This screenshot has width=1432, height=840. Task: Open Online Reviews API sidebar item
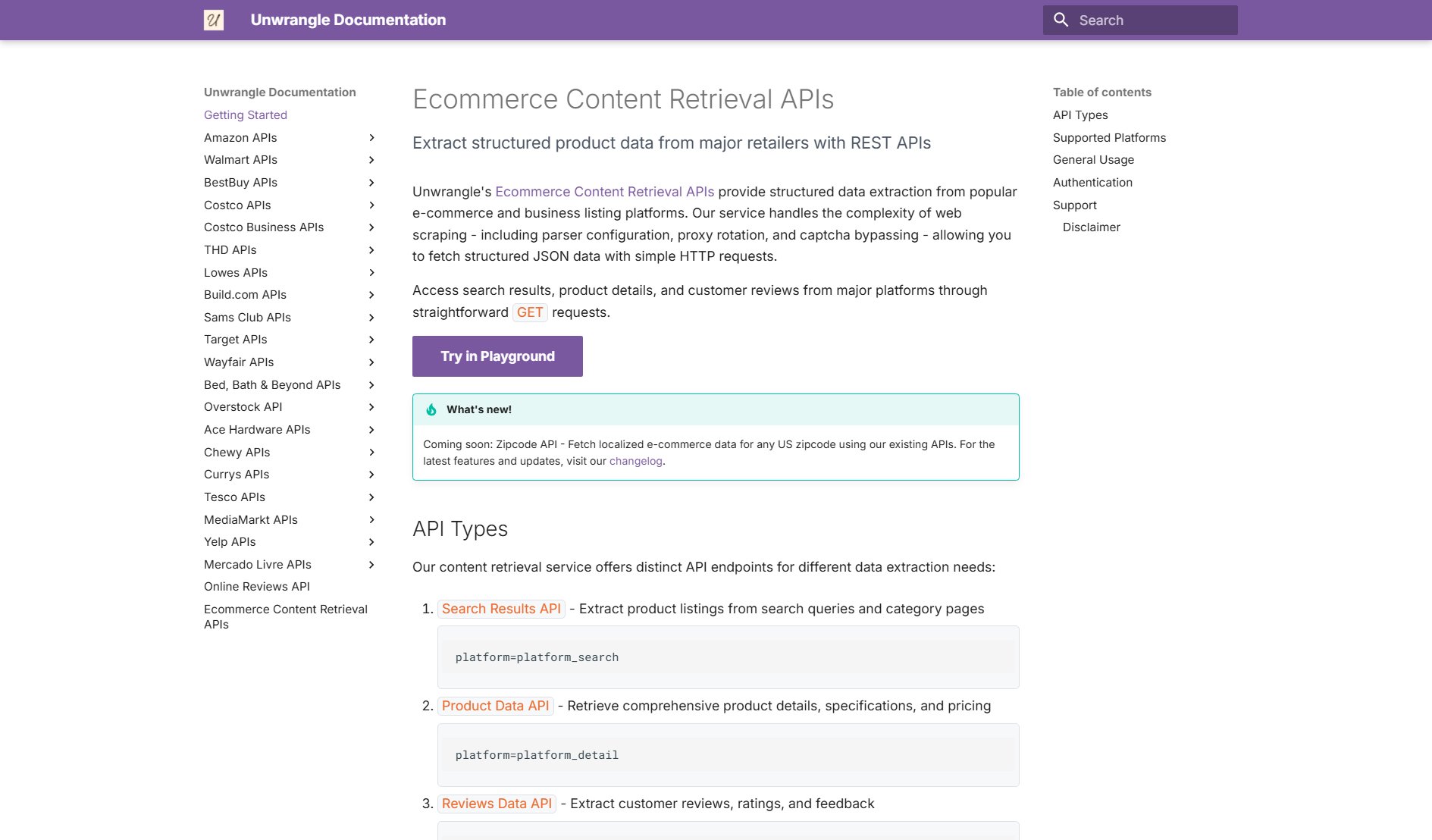(x=257, y=587)
